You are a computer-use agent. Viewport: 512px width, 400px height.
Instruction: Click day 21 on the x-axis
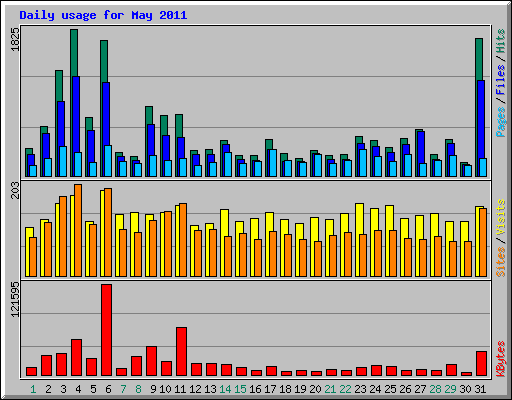click(330, 389)
